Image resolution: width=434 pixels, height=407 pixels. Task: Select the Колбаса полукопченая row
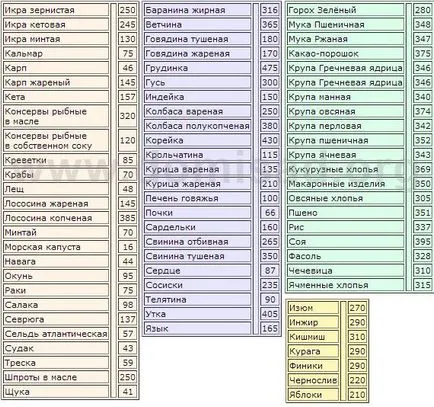tap(197, 126)
